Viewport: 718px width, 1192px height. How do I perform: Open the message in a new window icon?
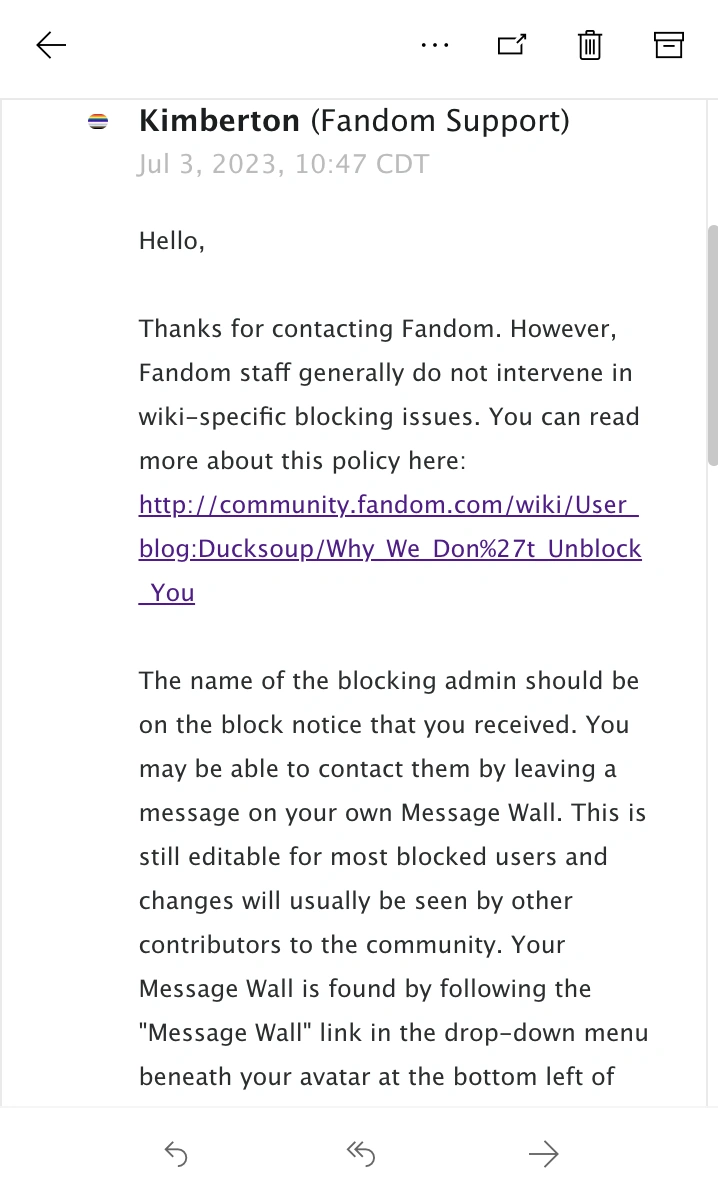[x=511, y=45]
